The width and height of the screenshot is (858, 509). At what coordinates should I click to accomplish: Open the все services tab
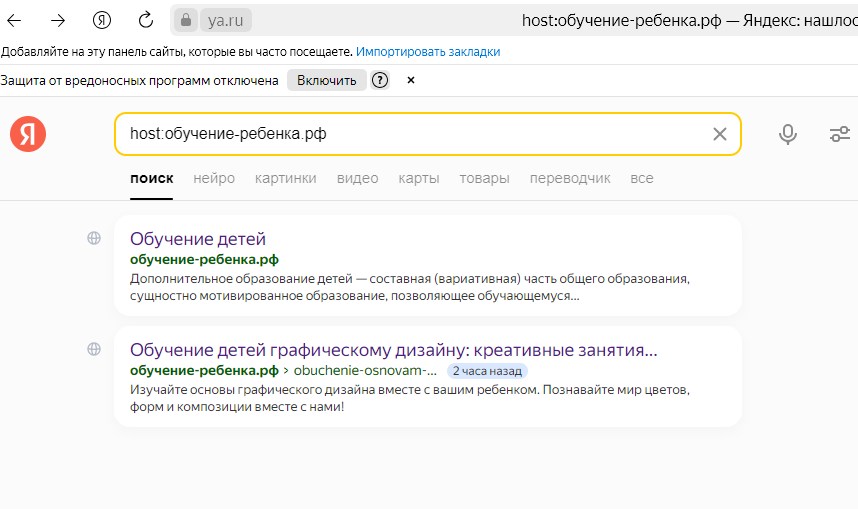tap(642, 178)
